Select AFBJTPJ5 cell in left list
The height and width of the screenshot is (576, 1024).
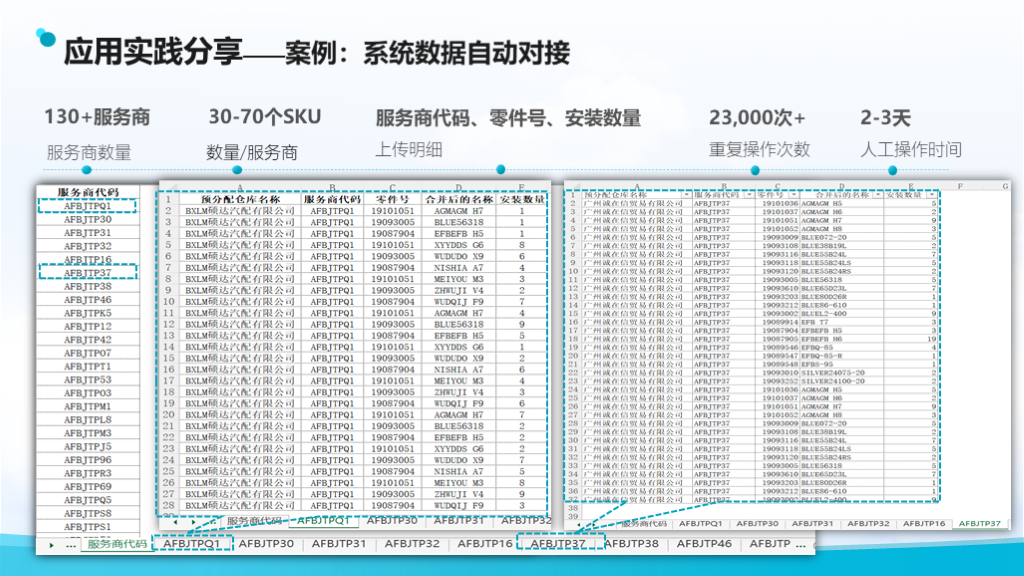click(88, 447)
